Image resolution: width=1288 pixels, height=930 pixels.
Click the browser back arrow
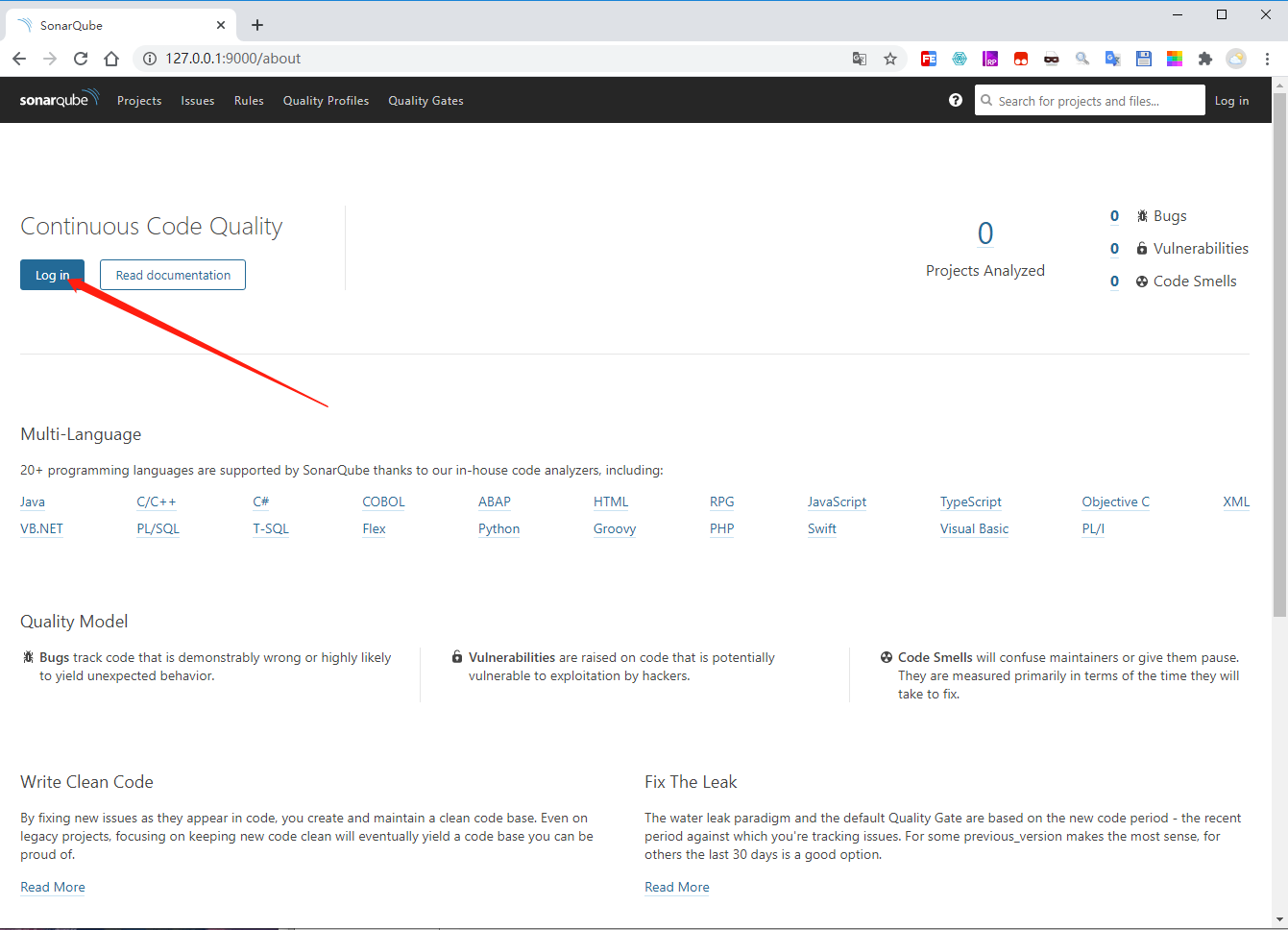(x=19, y=59)
